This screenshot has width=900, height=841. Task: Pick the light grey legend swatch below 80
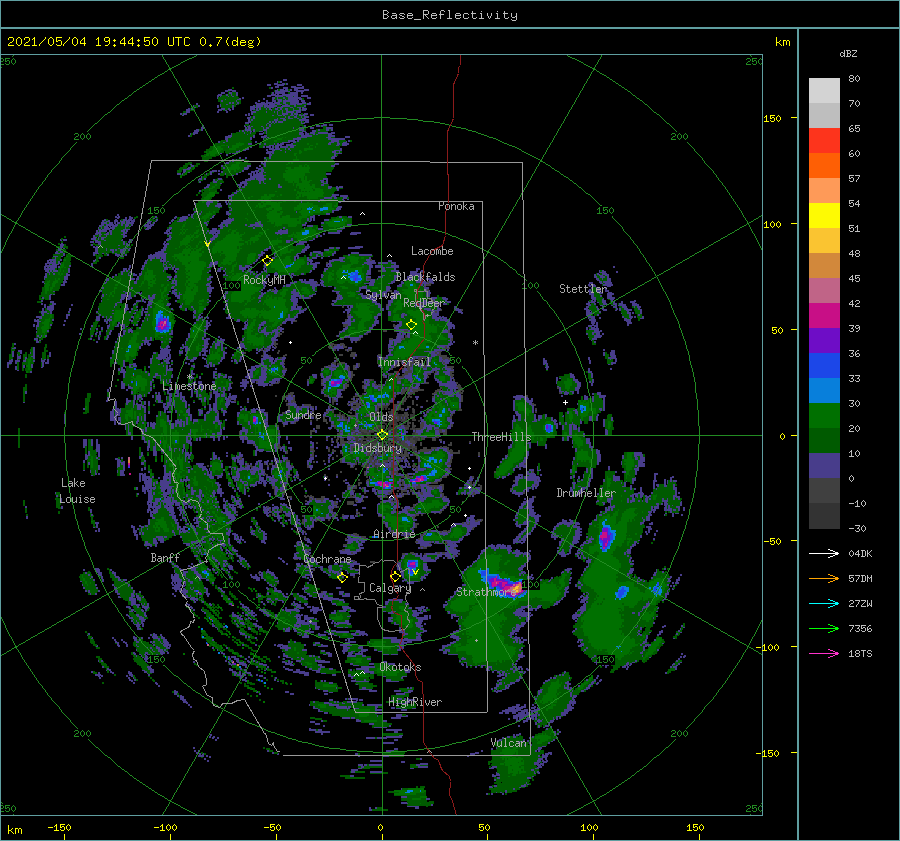click(824, 90)
